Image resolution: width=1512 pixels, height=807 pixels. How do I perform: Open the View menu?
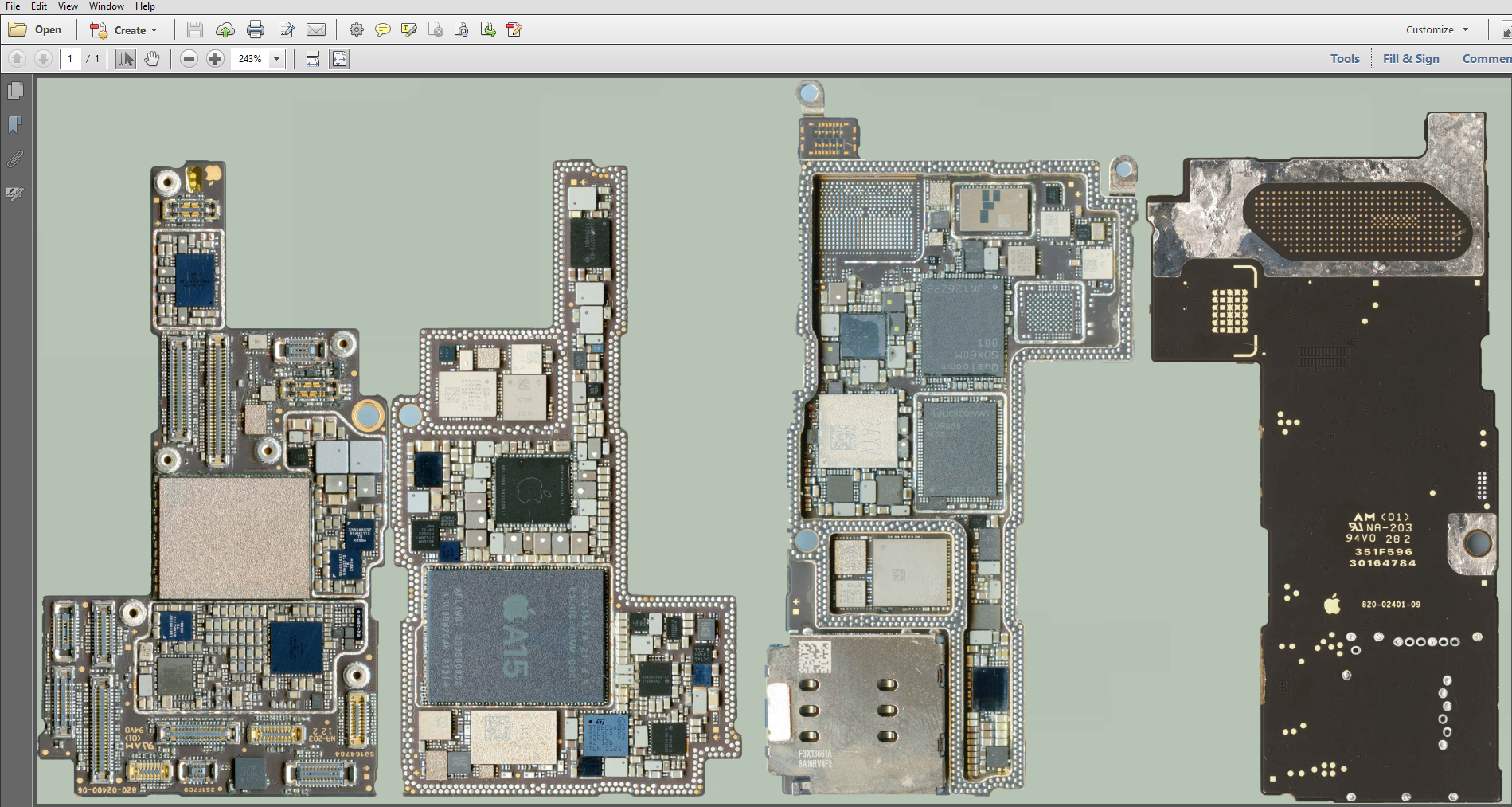68,6
